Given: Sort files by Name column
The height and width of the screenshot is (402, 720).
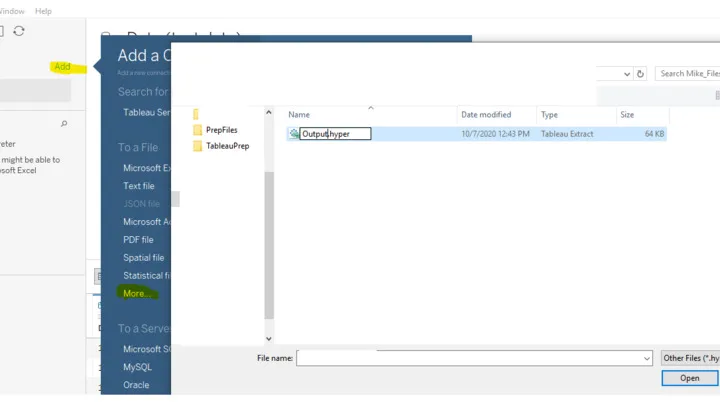Looking at the screenshot, I should click(299, 115).
